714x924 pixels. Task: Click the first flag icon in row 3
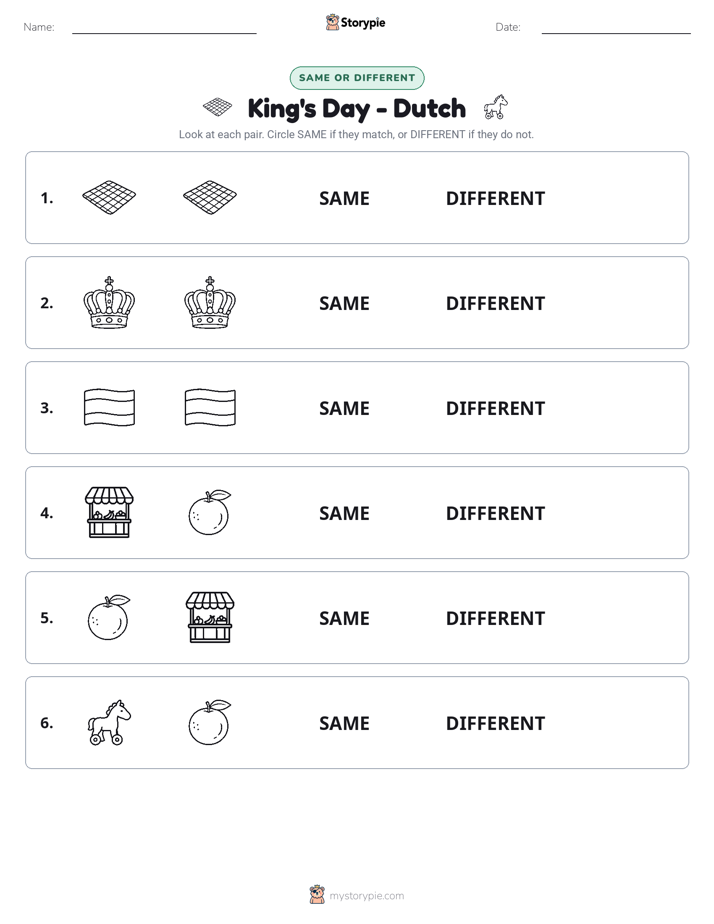(x=110, y=407)
